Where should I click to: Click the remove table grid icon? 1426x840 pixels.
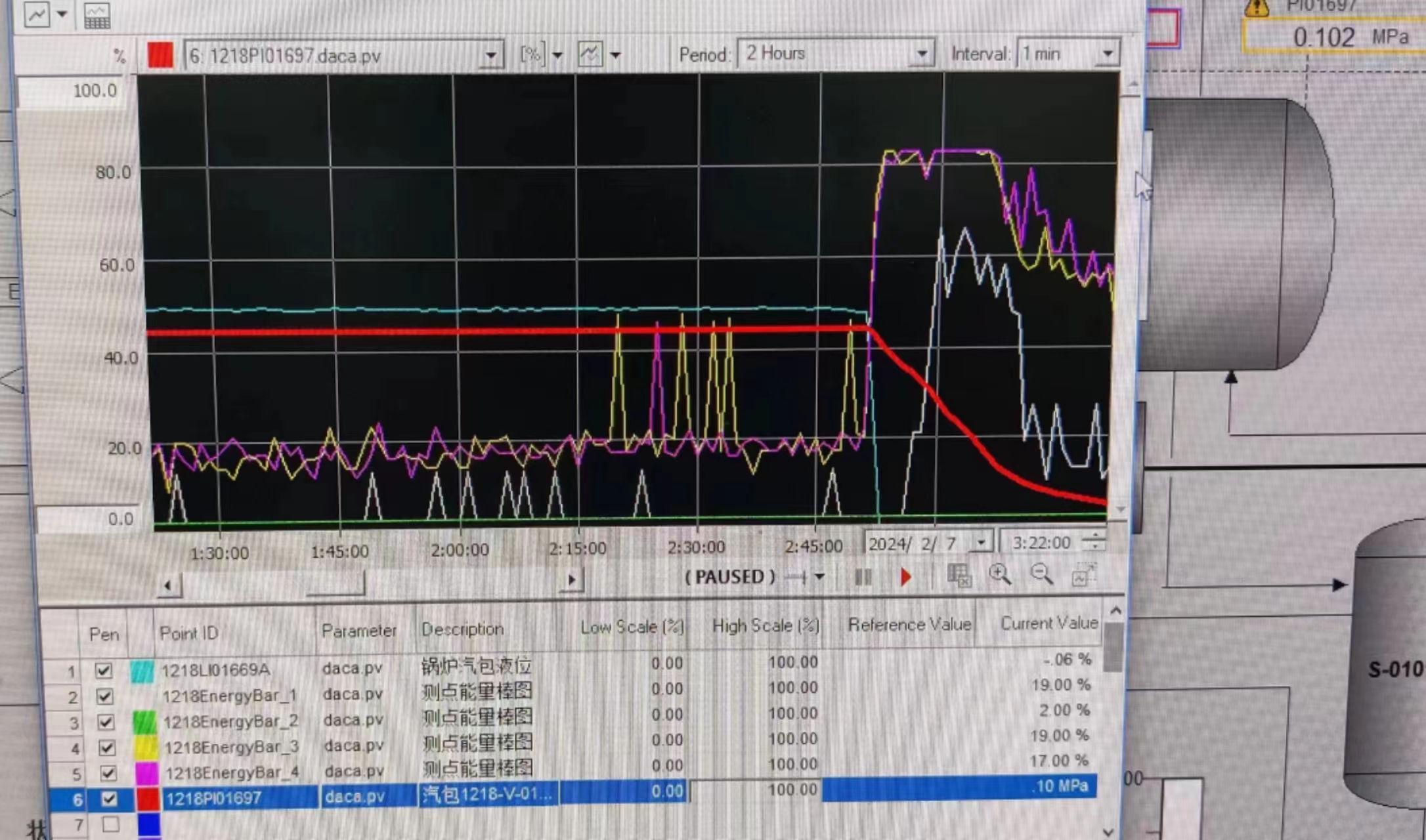959,576
